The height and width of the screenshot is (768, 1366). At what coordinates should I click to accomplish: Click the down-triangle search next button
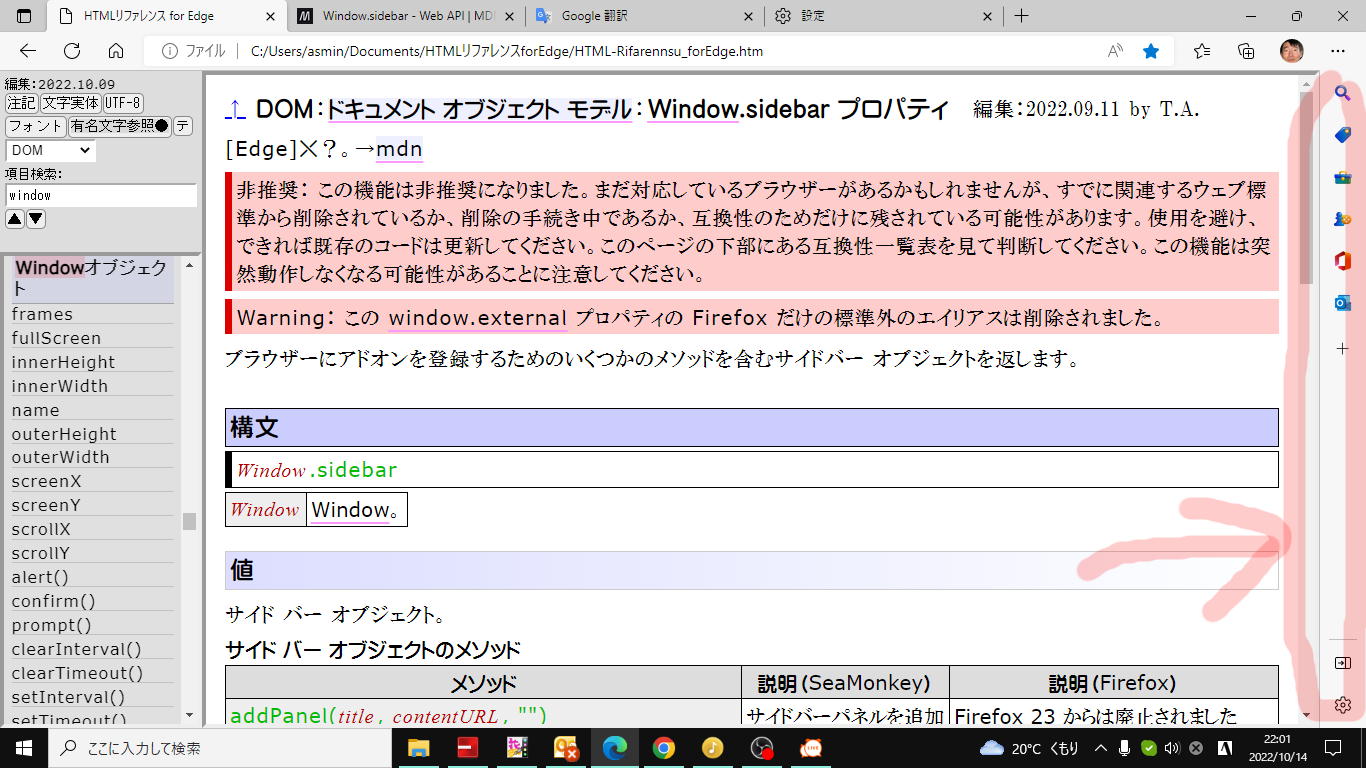tap(36, 219)
